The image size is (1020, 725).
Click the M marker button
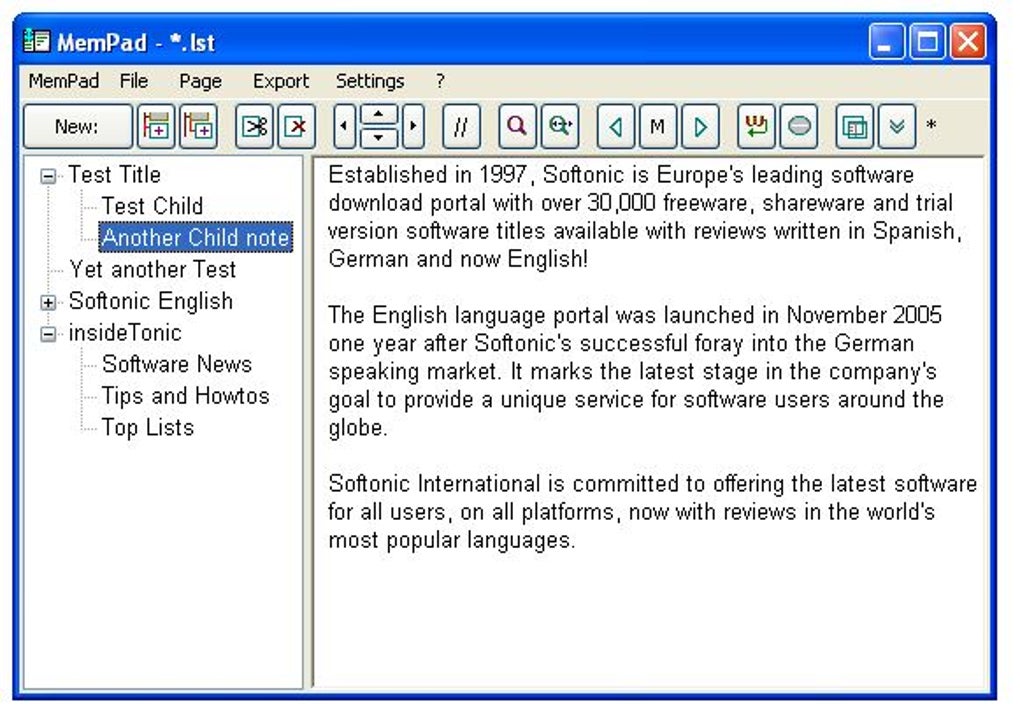658,126
